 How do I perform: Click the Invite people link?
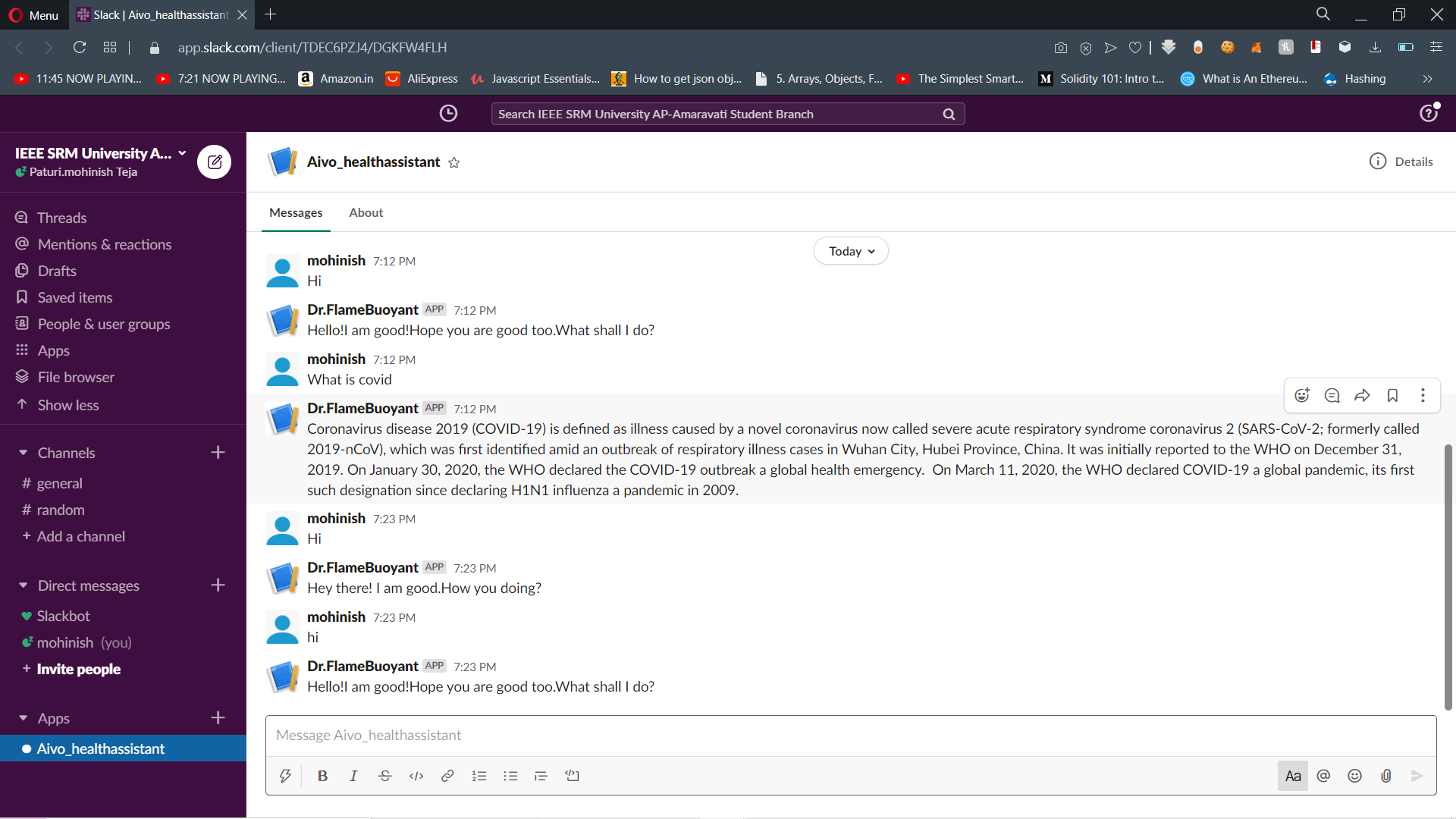pos(78,669)
